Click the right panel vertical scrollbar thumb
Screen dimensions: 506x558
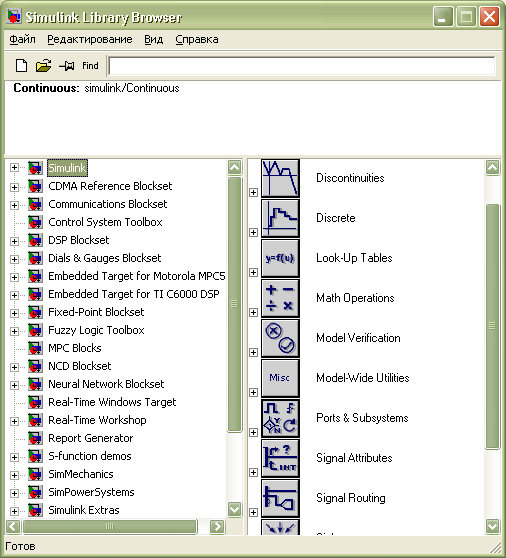(492, 326)
